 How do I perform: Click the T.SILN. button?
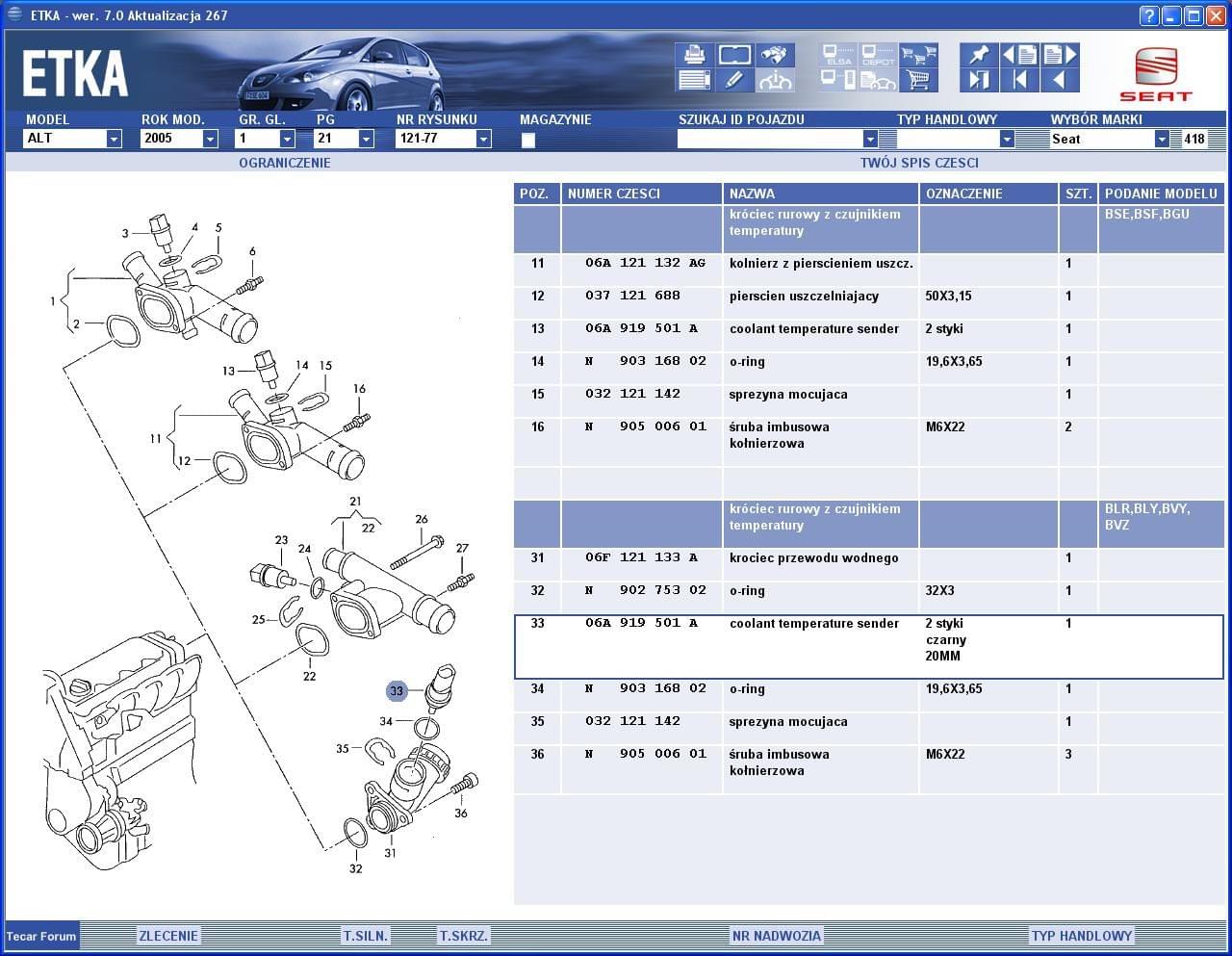pyautogui.click(x=366, y=936)
